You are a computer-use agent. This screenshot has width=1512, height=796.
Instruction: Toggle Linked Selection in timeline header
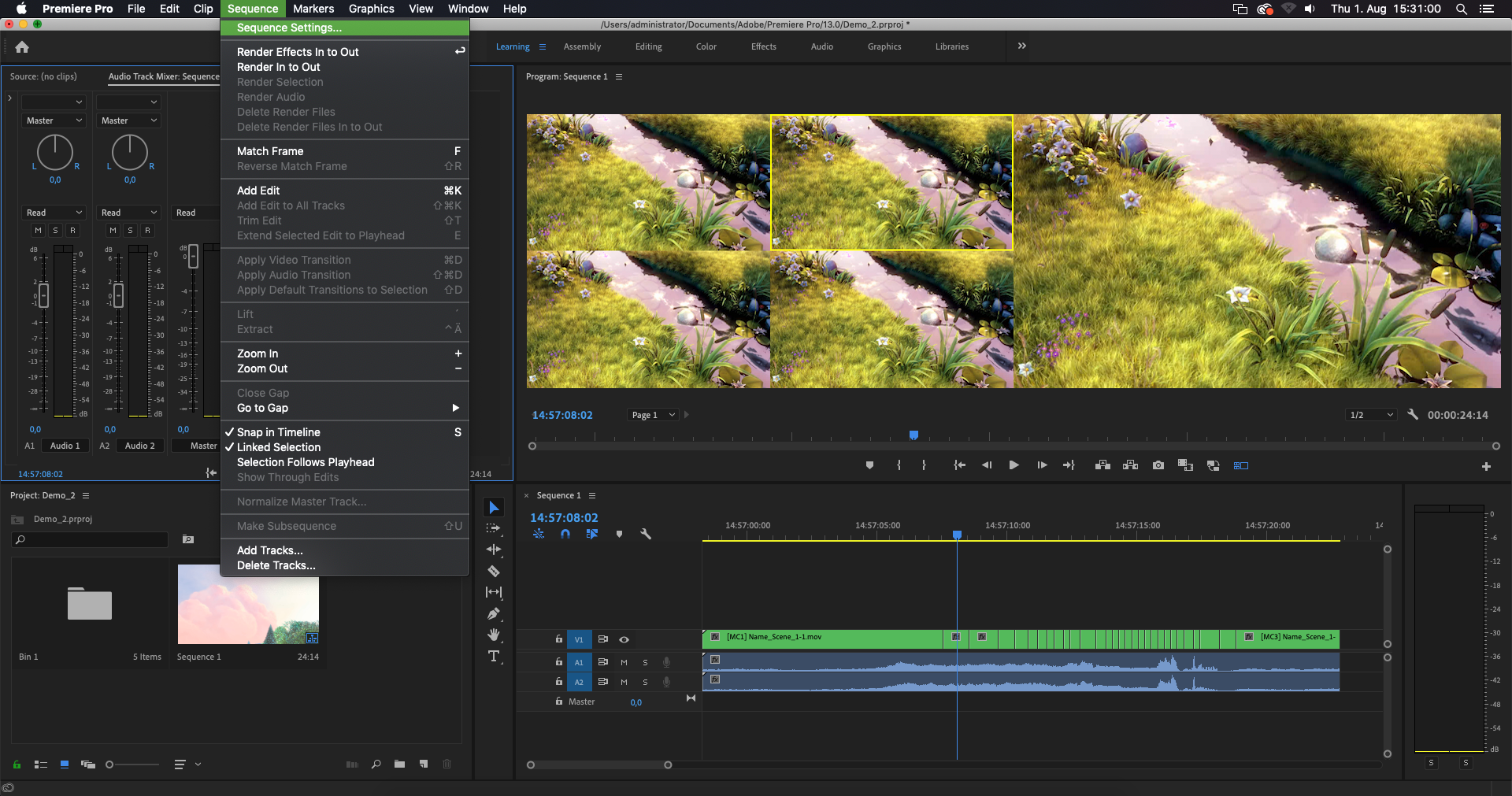pos(592,534)
